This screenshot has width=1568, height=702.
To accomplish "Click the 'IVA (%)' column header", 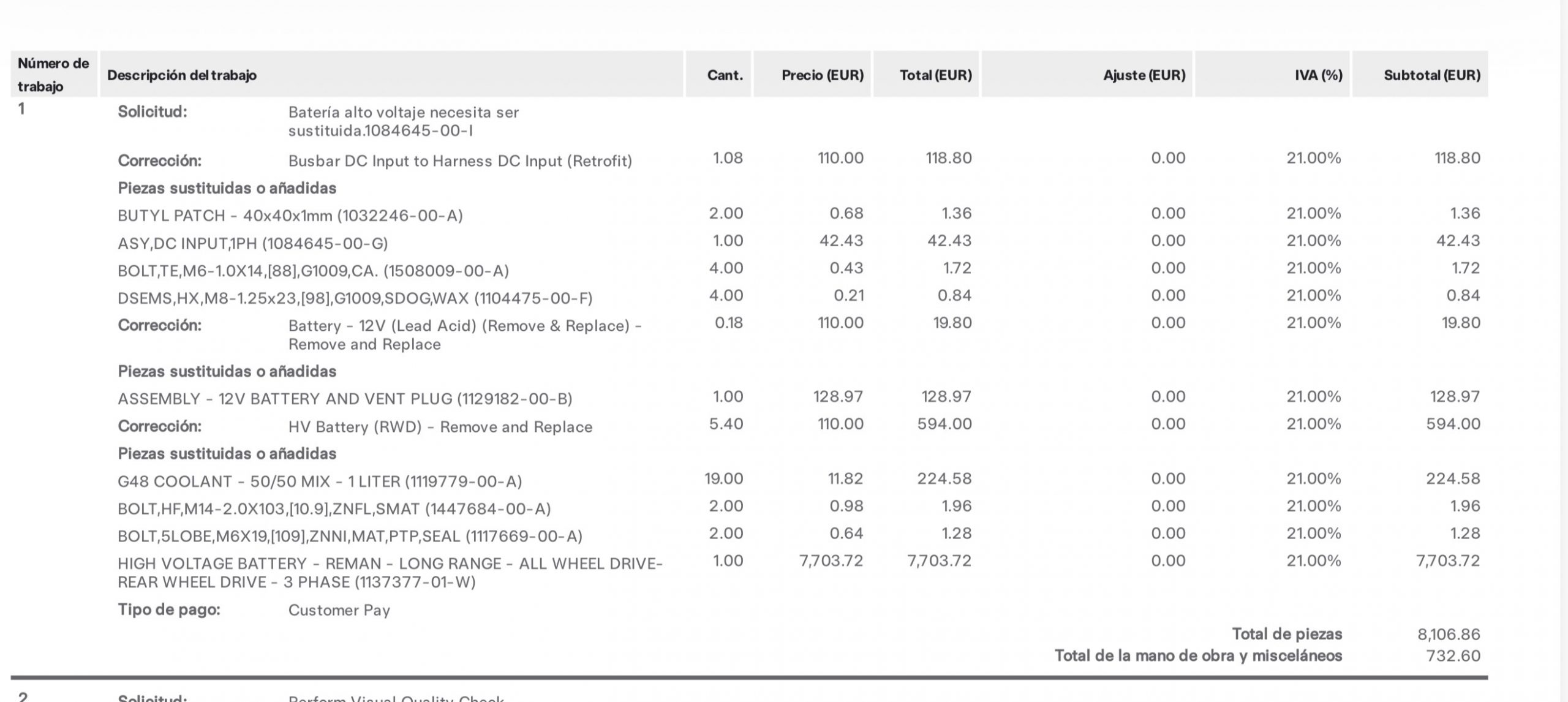I will coord(1318,75).
